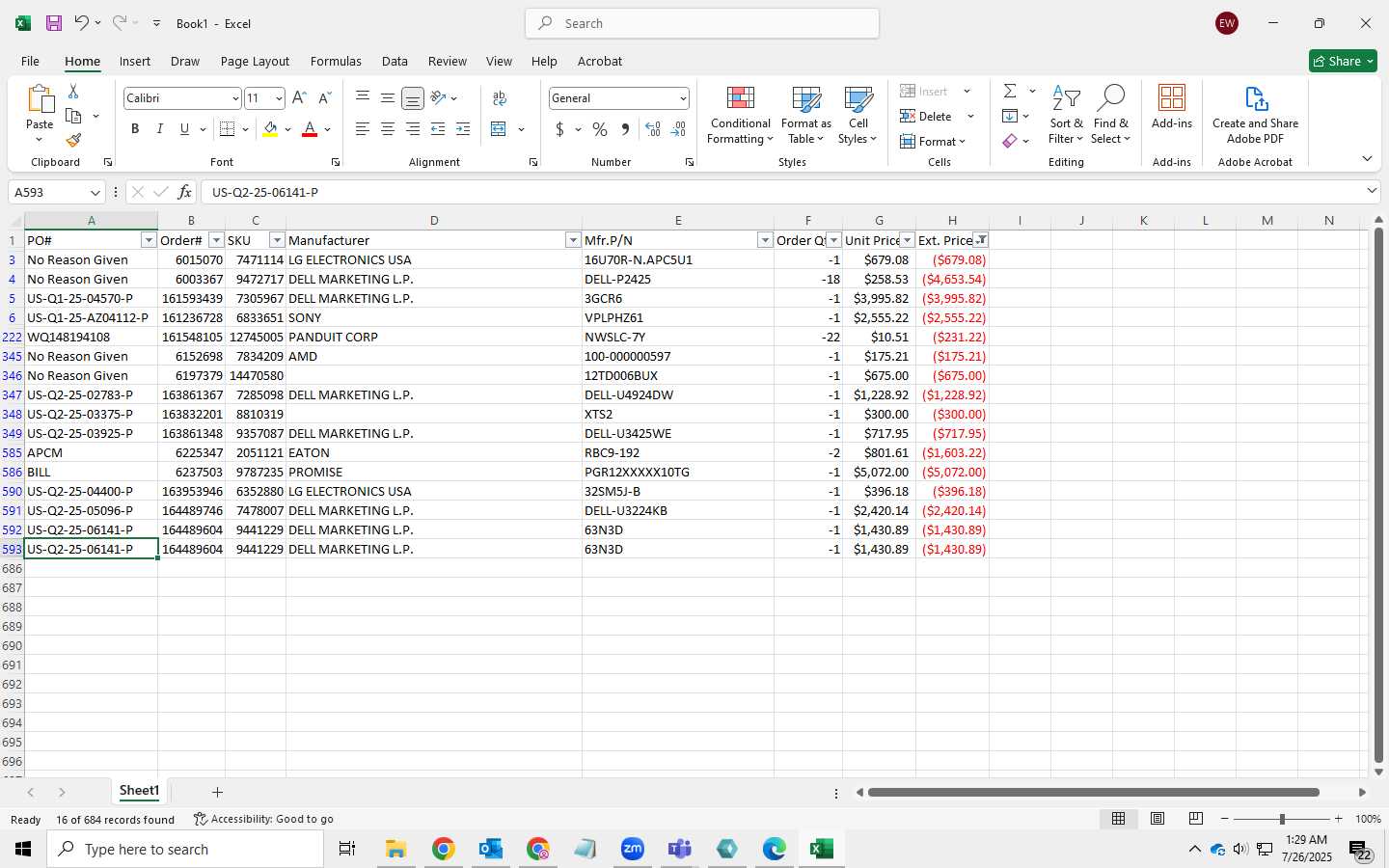
Task: Switch to Page Layout view icon
Action: point(1157,819)
